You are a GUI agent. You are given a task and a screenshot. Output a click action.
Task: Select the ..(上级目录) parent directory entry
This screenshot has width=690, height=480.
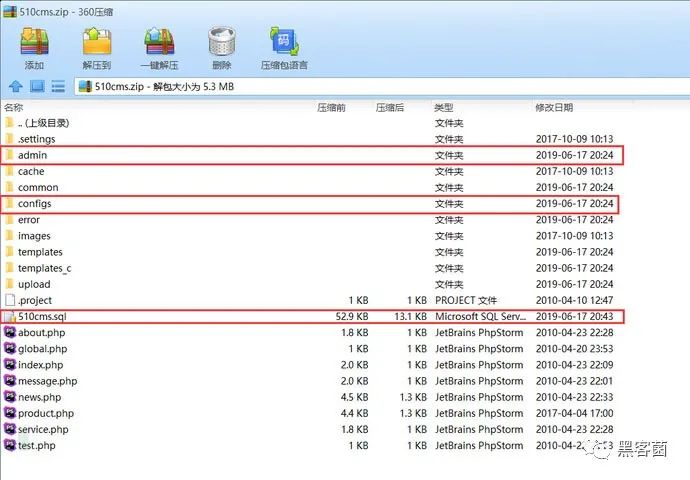point(43,123)
